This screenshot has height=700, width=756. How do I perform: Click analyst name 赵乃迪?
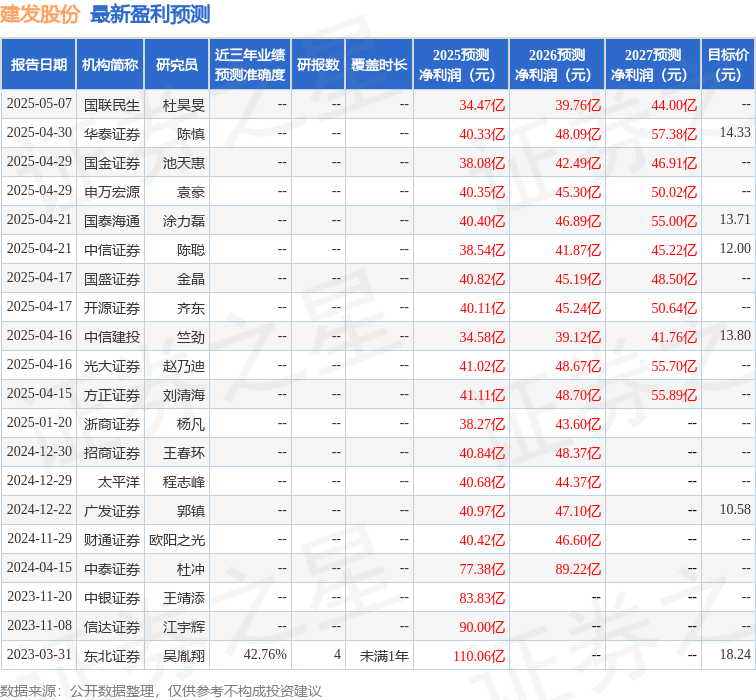coord(184,366)
